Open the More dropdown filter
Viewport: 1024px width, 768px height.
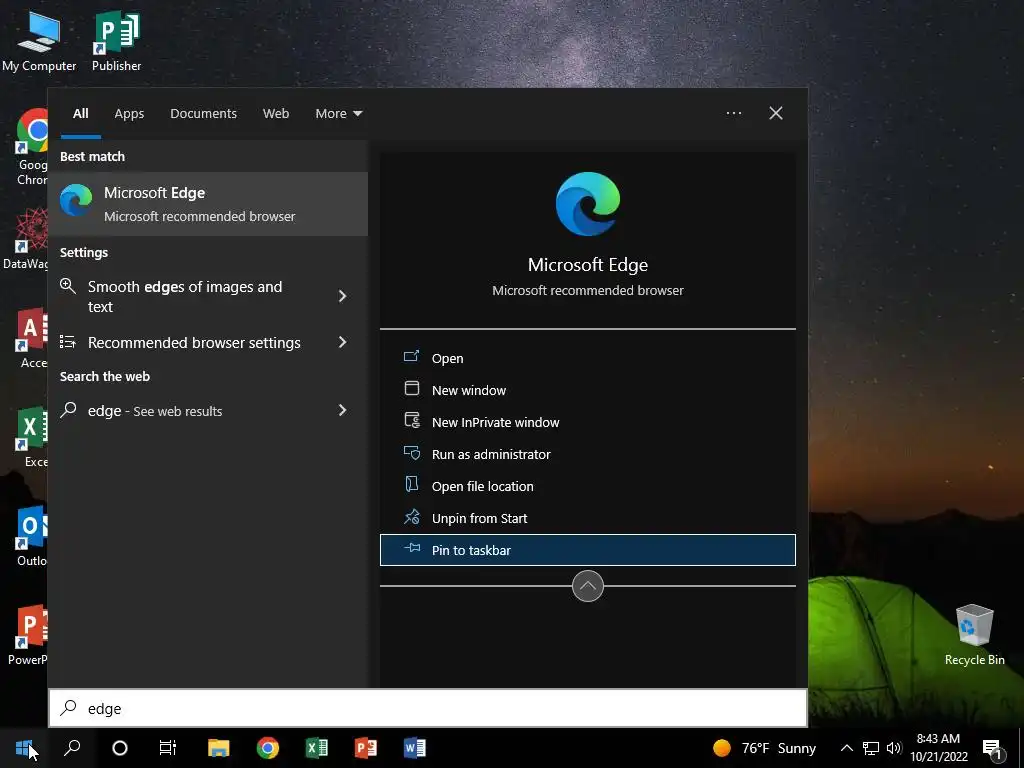pyautogui.click(x=338, y=114)
